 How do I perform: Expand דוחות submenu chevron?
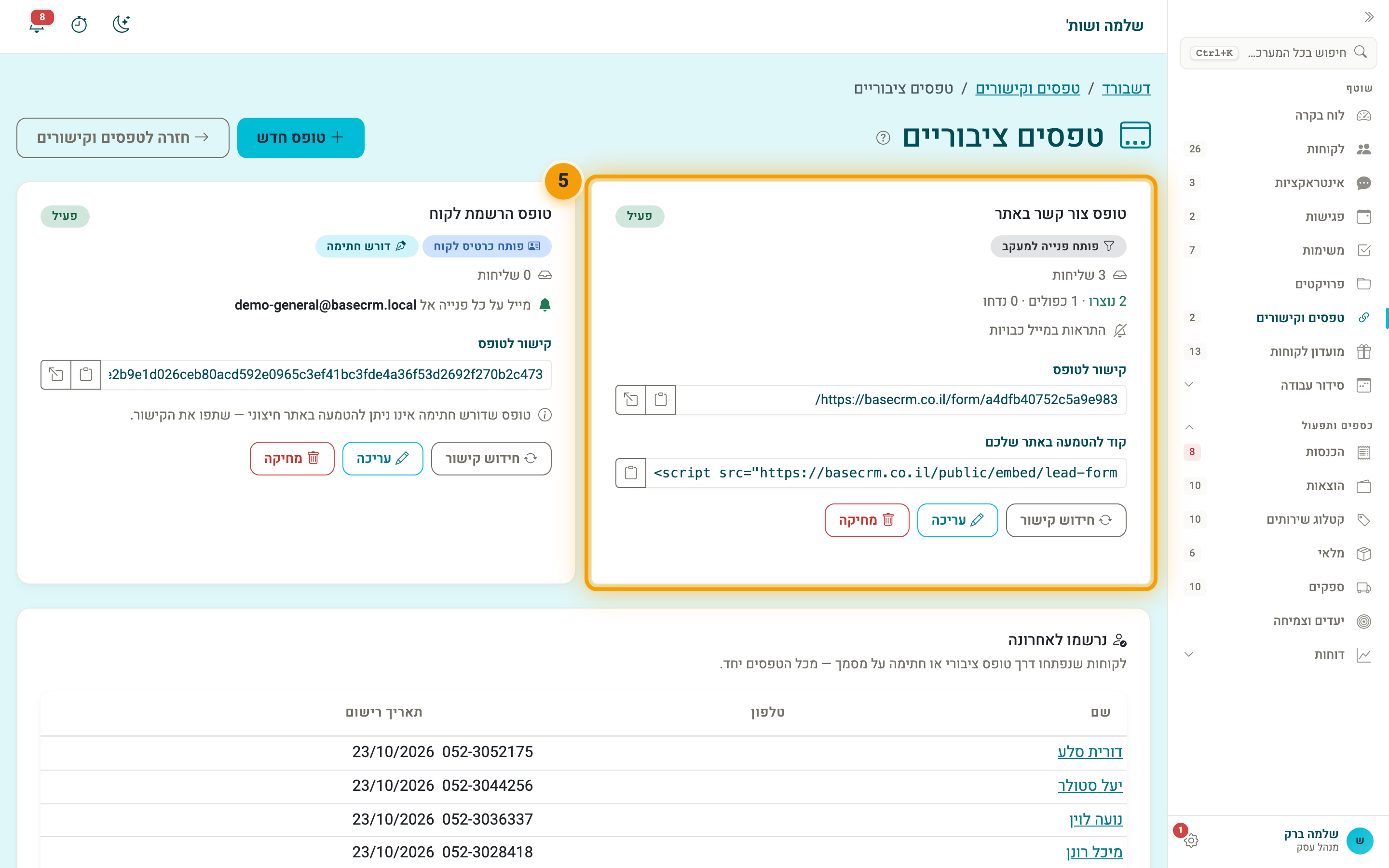pos(1189,654)
